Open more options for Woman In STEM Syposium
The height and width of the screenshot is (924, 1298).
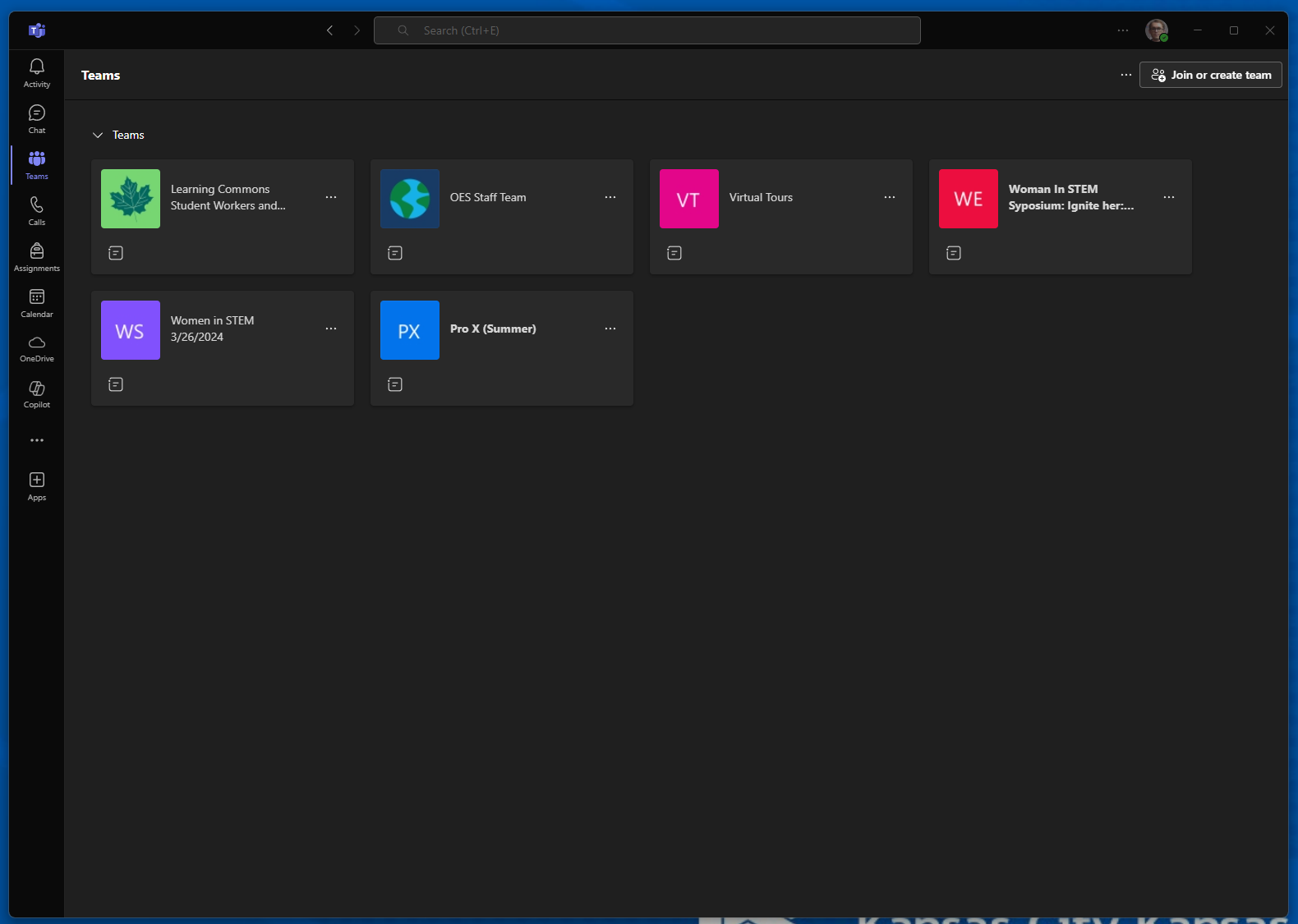point(1169,197)
